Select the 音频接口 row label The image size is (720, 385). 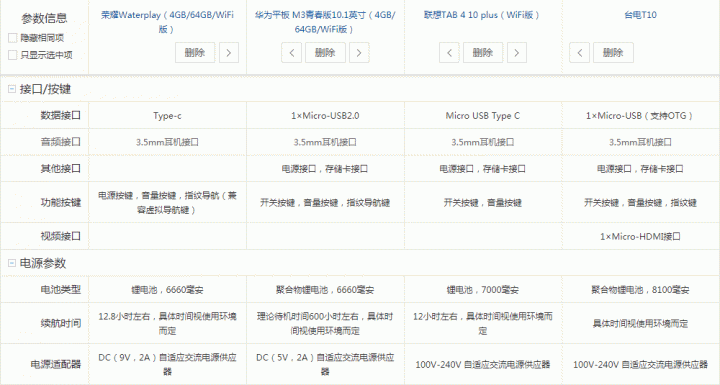click(61, 142)
